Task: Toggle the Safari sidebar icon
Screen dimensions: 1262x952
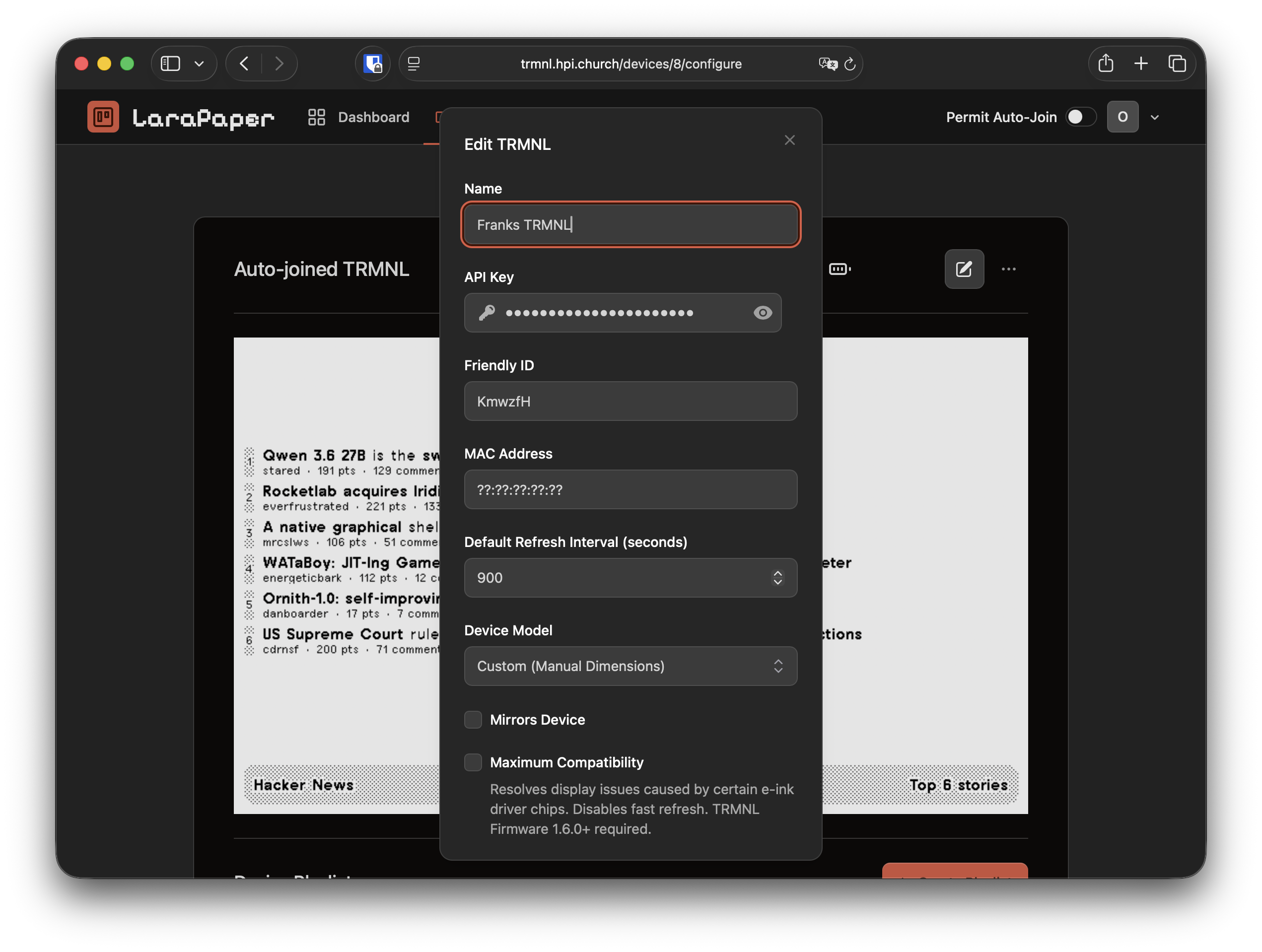Action: pos(170,64)
